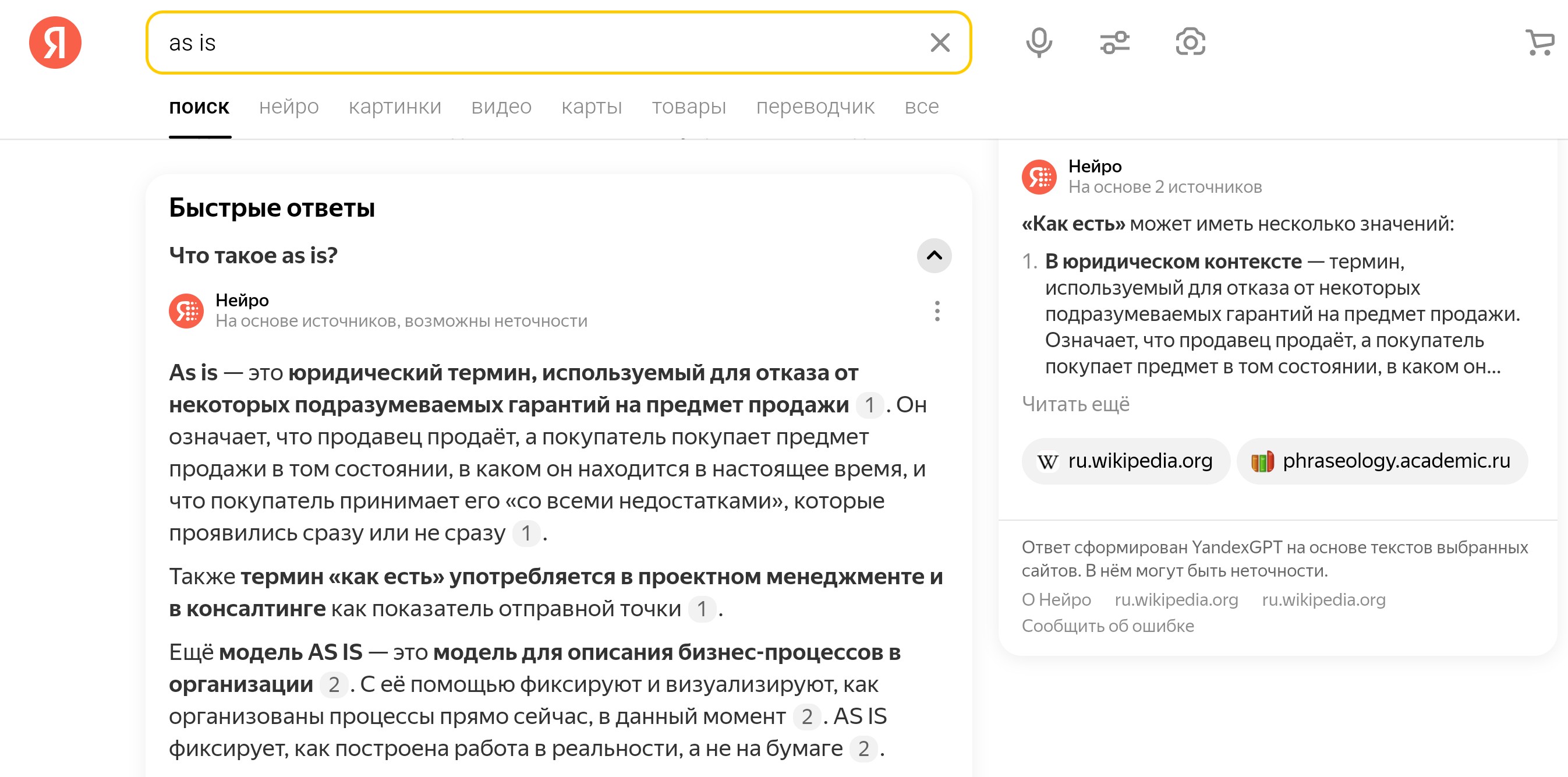The width and height of the screenshot is (1568, 777).
Task: Start voice search with the microphone icon
Action: (x=1038, y=43)
